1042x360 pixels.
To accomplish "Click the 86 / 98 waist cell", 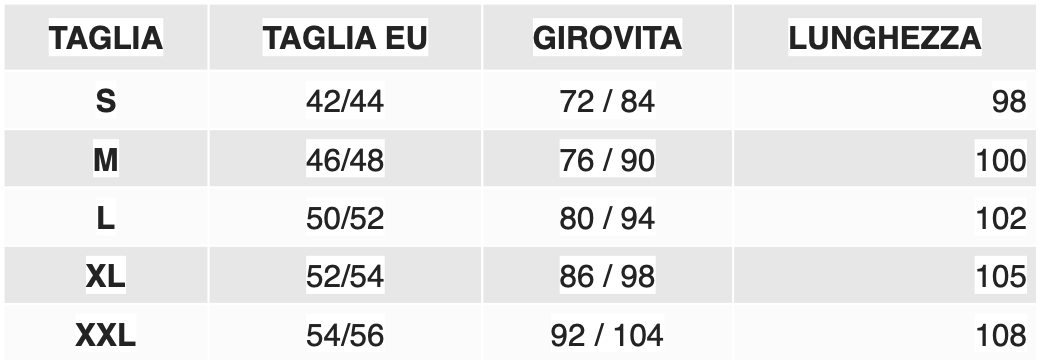I will pyautogui.click(x=607, y=276).
